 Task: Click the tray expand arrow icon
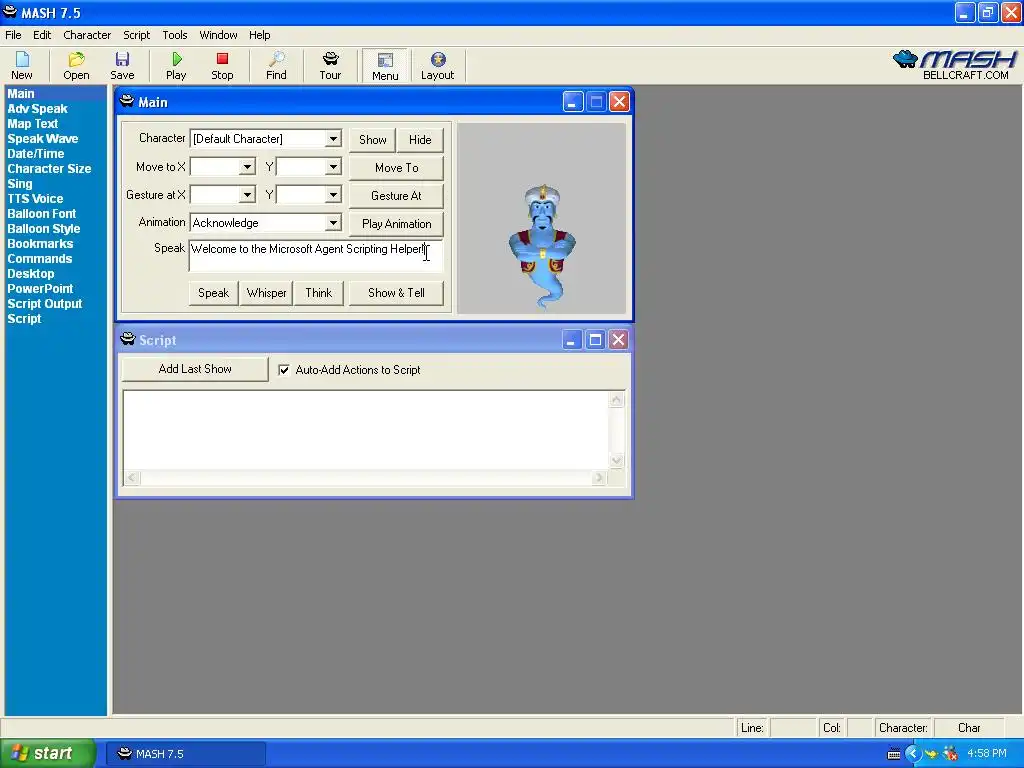[x=913, y=754]
